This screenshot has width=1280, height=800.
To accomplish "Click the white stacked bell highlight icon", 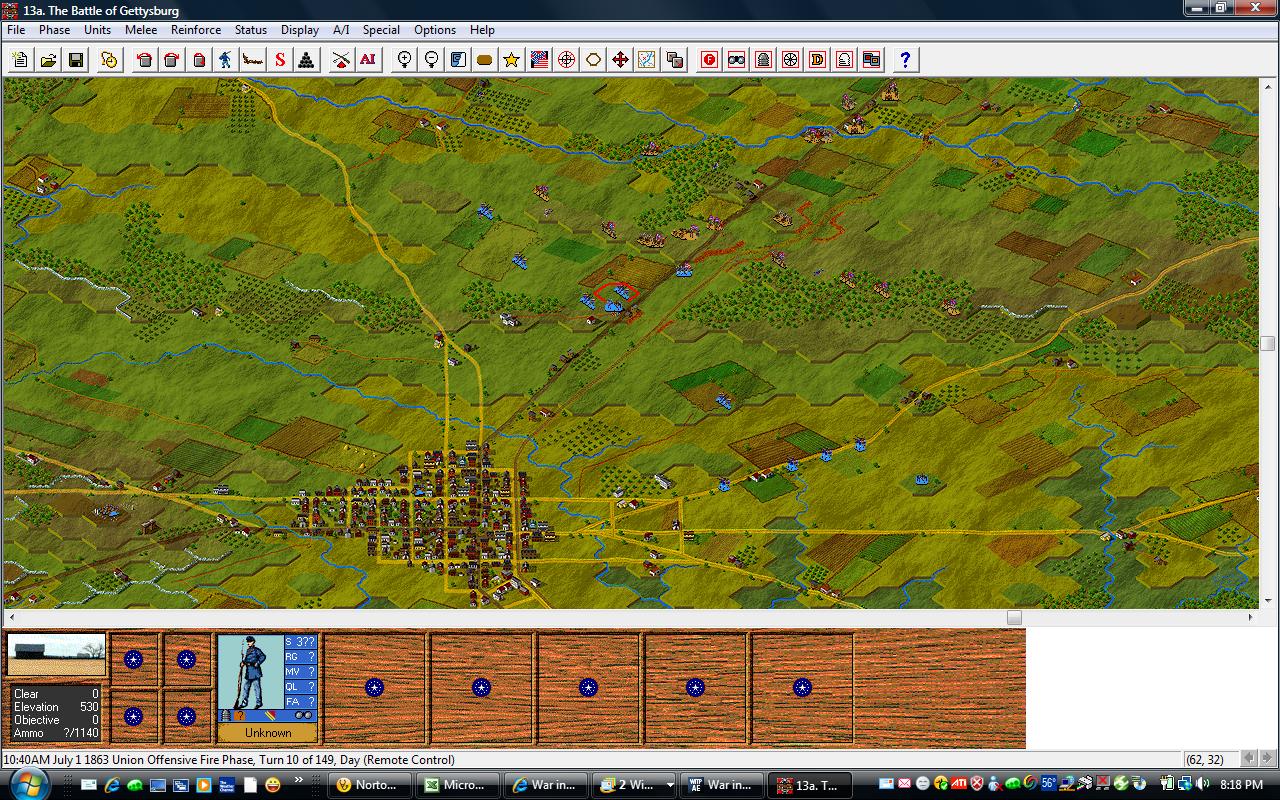I will point(845,60).
